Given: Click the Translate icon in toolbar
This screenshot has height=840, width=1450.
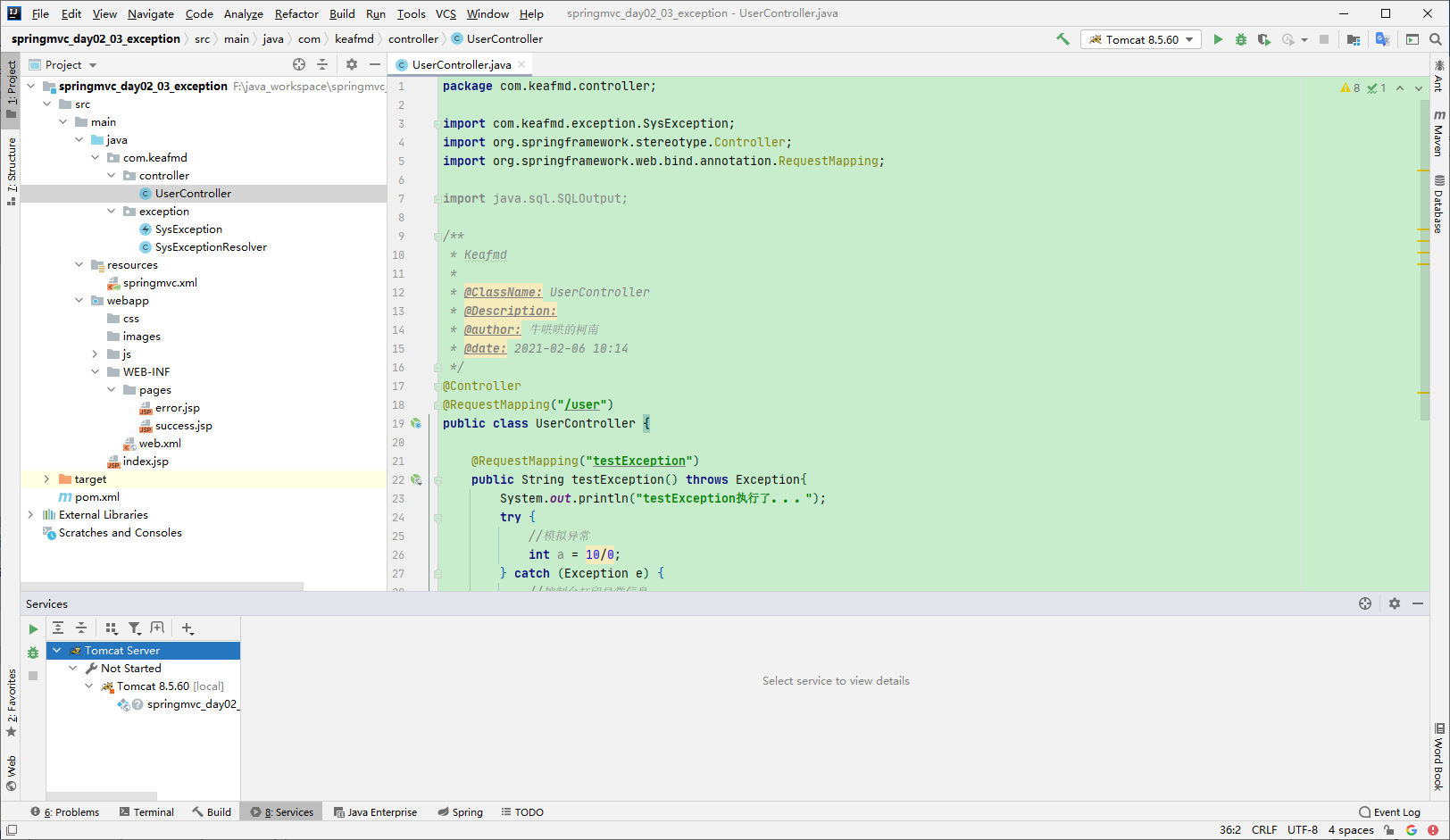Looking at the screenshot, I should click(x=1382, y=39).
